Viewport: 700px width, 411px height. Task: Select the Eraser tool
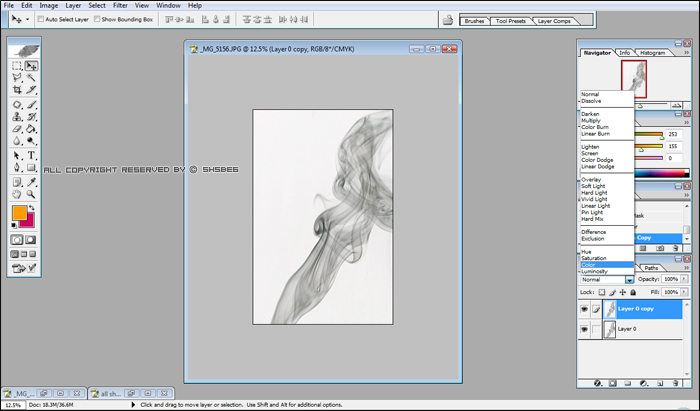[17, 129]
